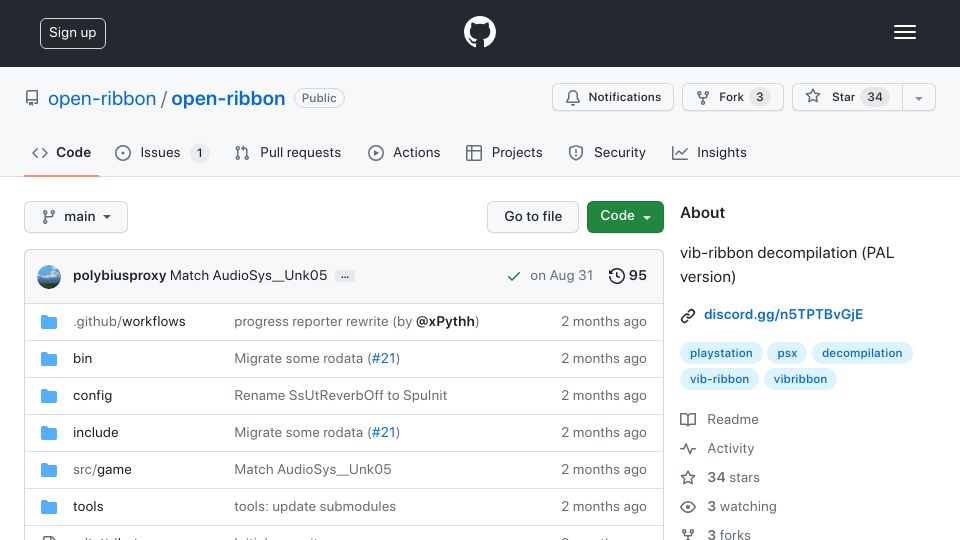Image resolution: width=960 pixels, height=540 pixels.
Task: Click the folder icon for config
Action: click(x=49, y=396)
